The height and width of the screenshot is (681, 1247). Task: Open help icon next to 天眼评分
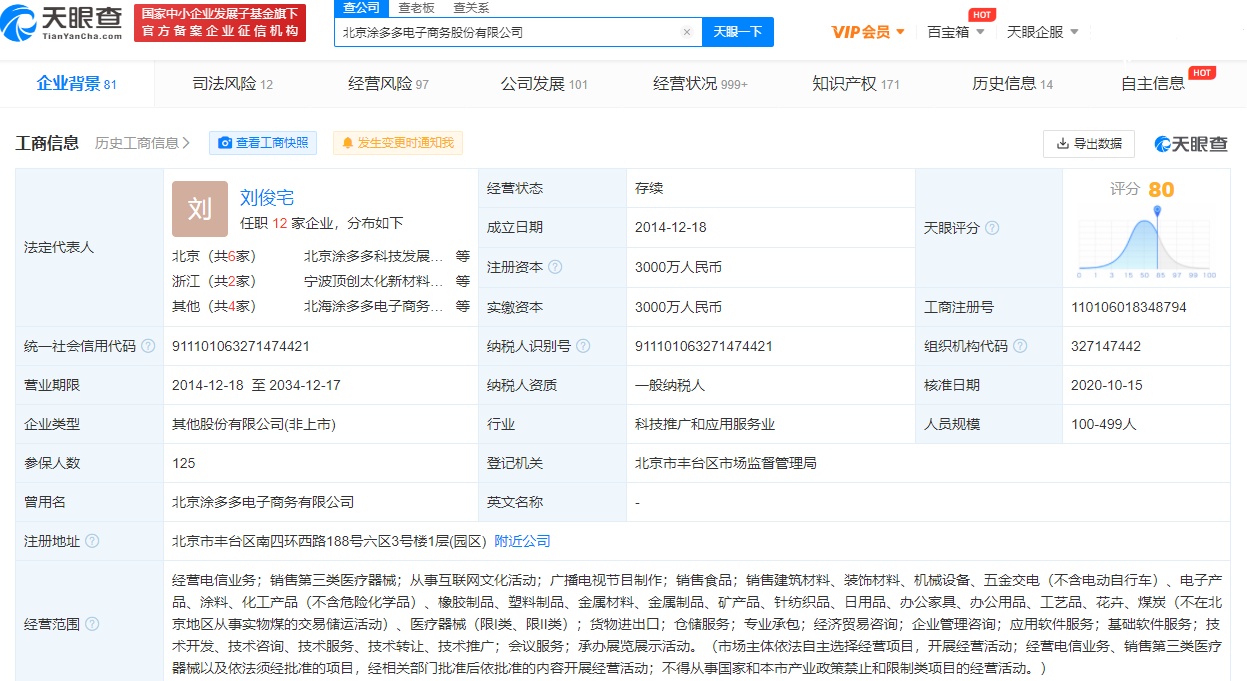point(992,228)
